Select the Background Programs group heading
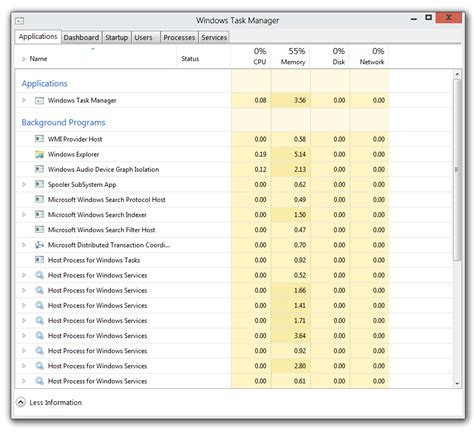474x432 pixels. tap(63, 122)
